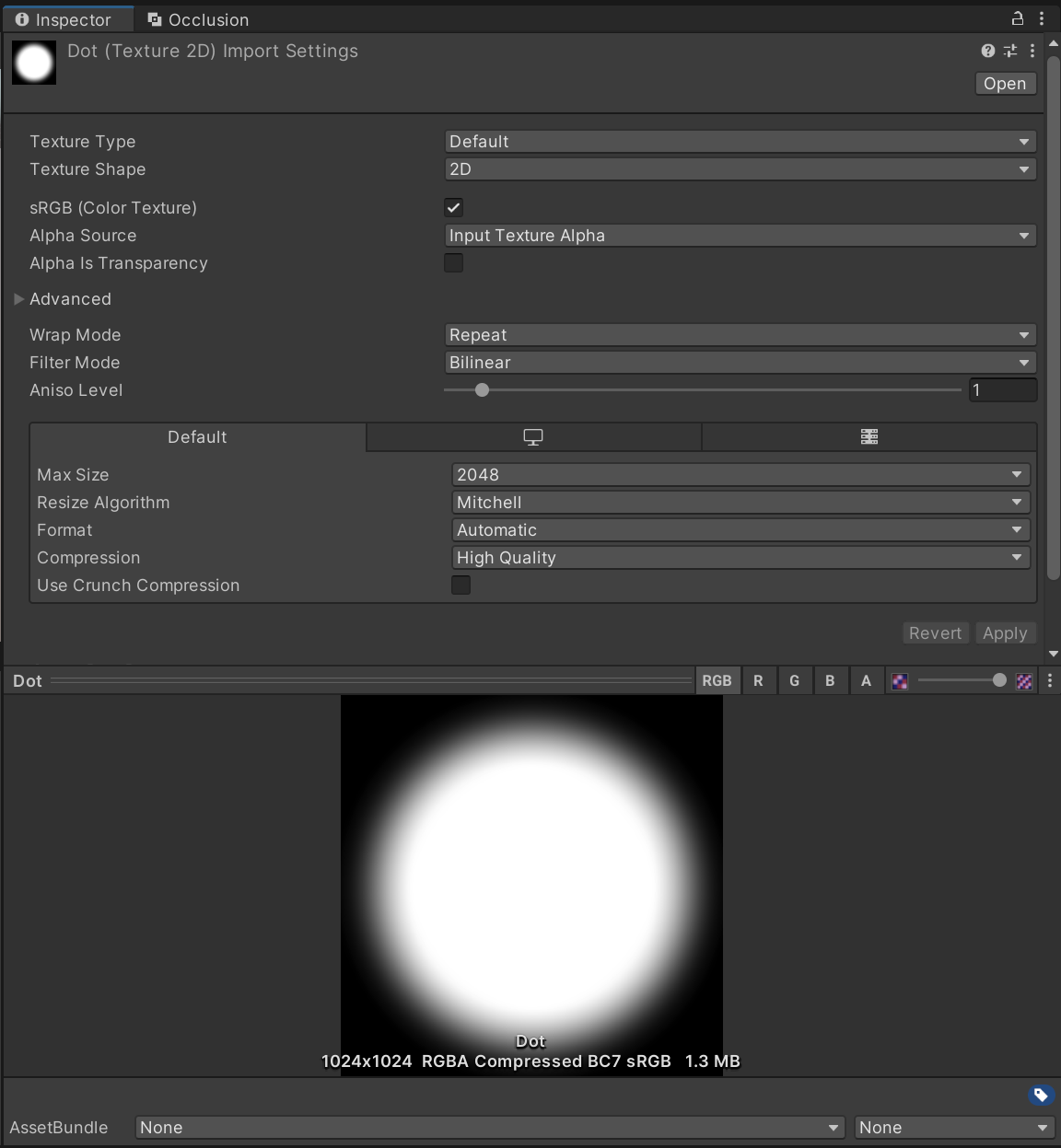
Task: Select the dedicated server platform tab
Action: tap(869, 437)
